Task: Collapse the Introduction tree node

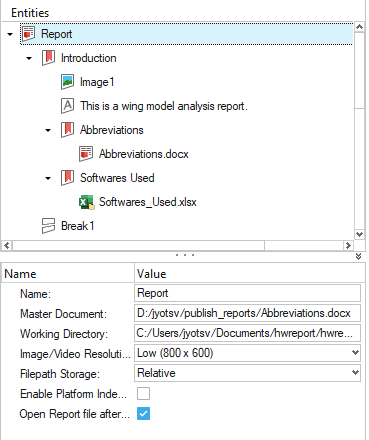Action: 29,58
